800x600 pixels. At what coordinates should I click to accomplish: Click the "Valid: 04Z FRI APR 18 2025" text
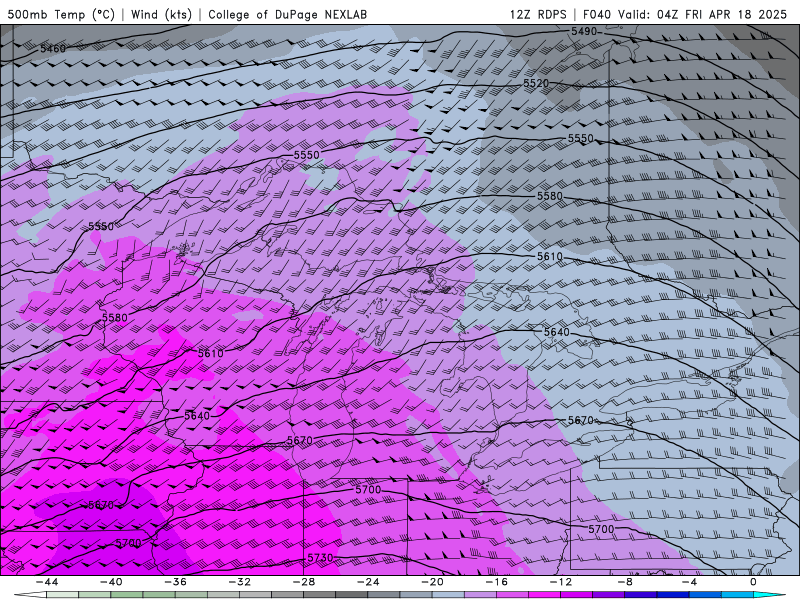tap(703, 14)
